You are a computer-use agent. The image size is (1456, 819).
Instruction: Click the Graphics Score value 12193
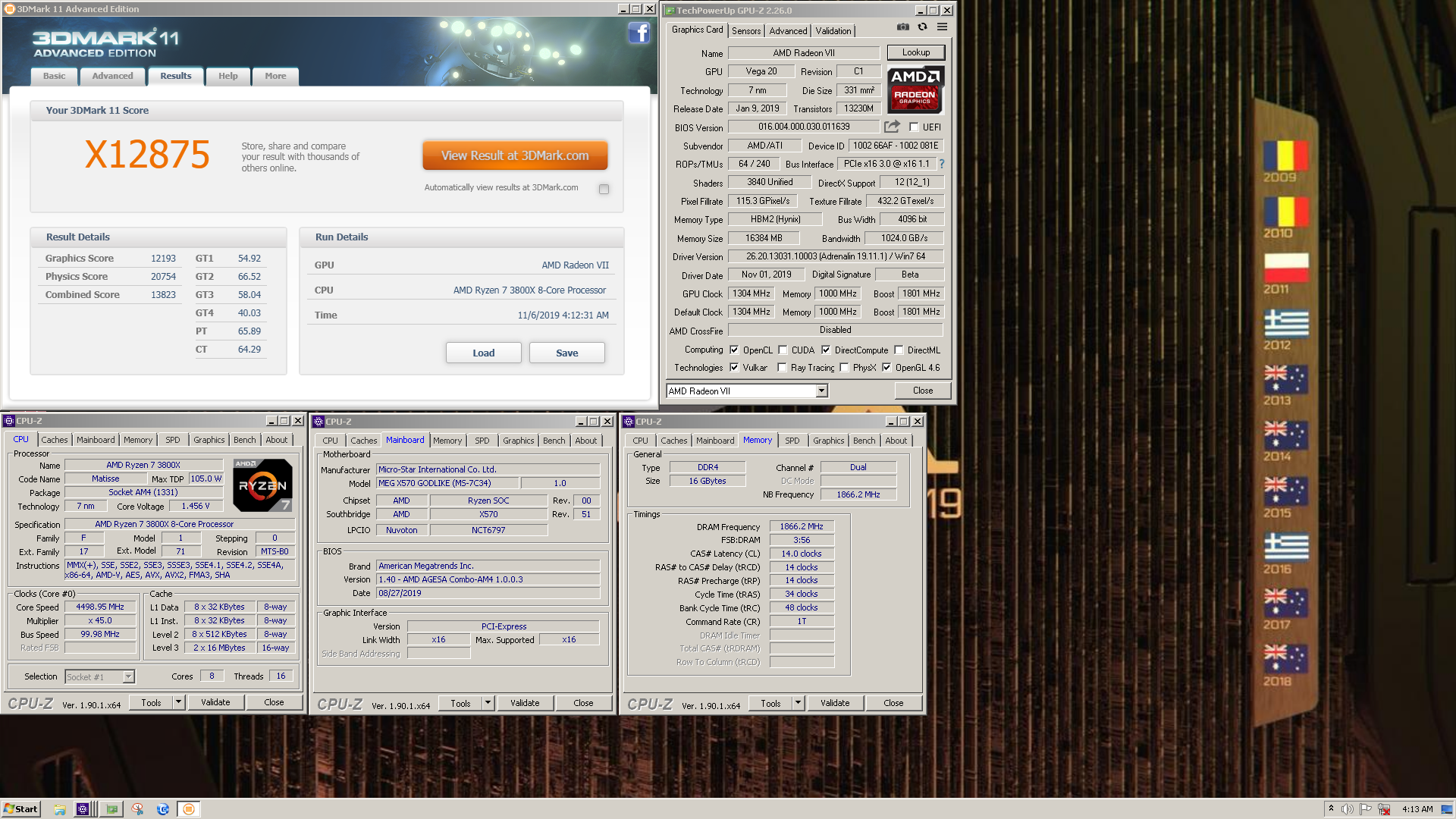point(163,259)
